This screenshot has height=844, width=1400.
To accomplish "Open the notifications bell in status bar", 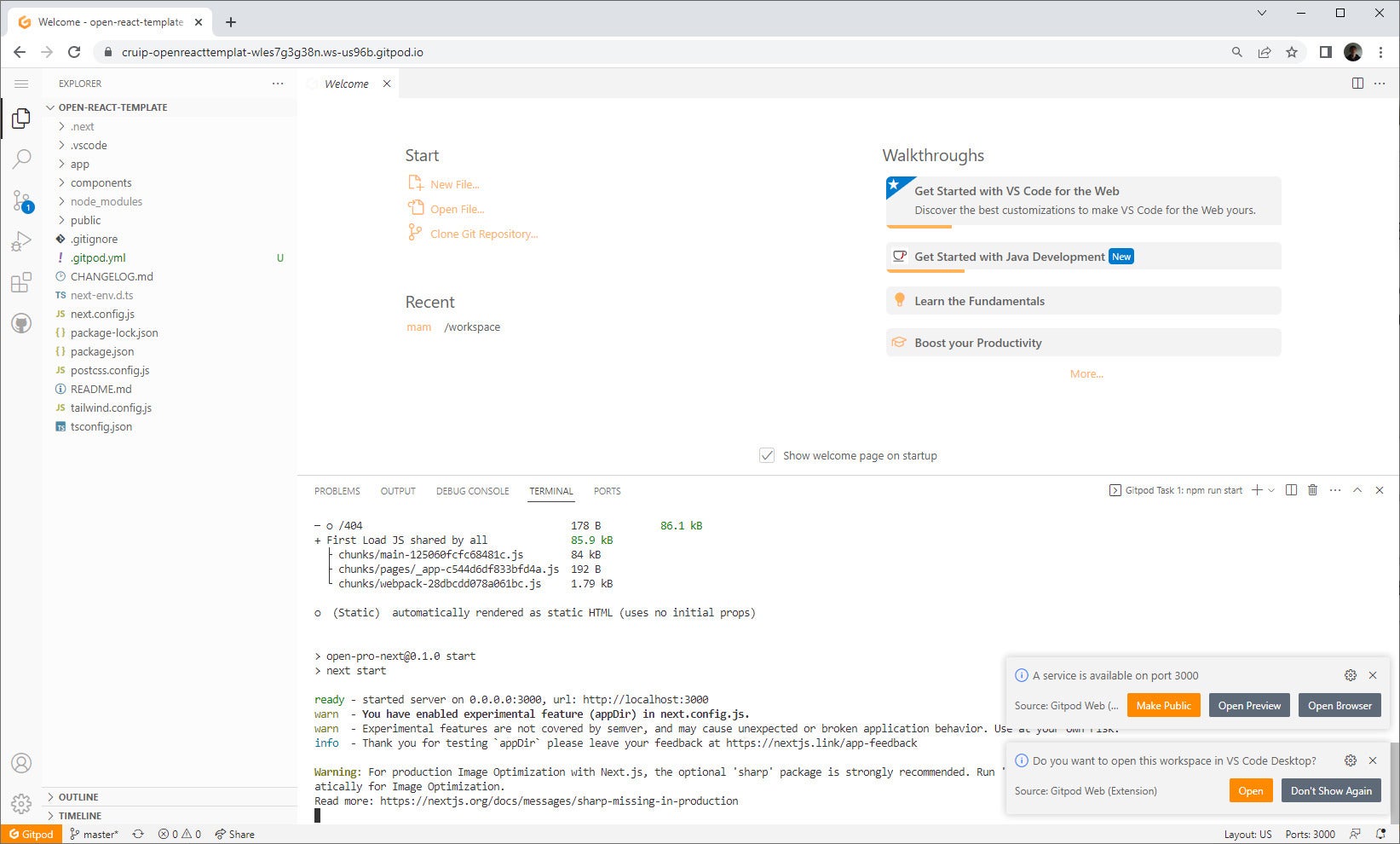I will pos(1380,834).
